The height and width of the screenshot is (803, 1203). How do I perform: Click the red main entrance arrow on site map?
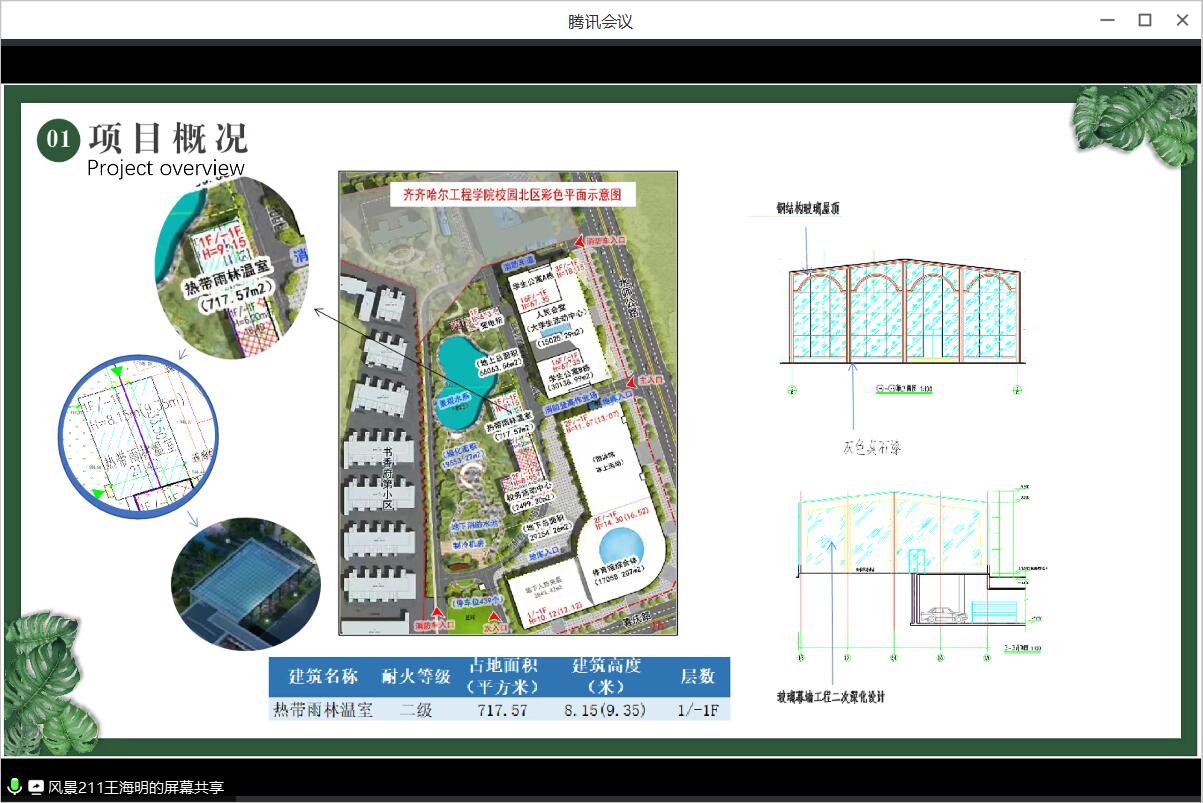(630, 382)
